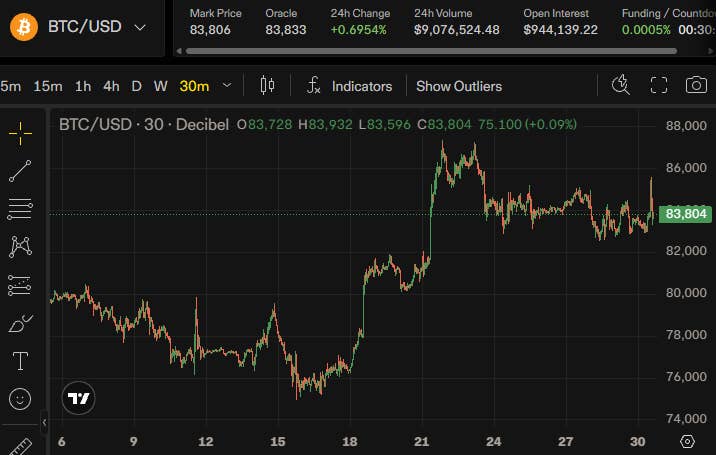This screenshot has height=455, width=716.
Task: Open the Fibonacci retracement tool
Action: pos(20,209)
